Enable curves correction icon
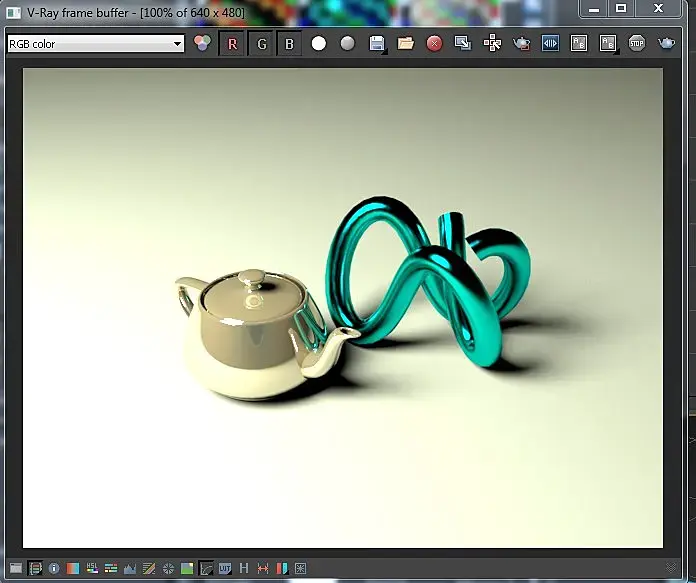 tap(149, 568)
